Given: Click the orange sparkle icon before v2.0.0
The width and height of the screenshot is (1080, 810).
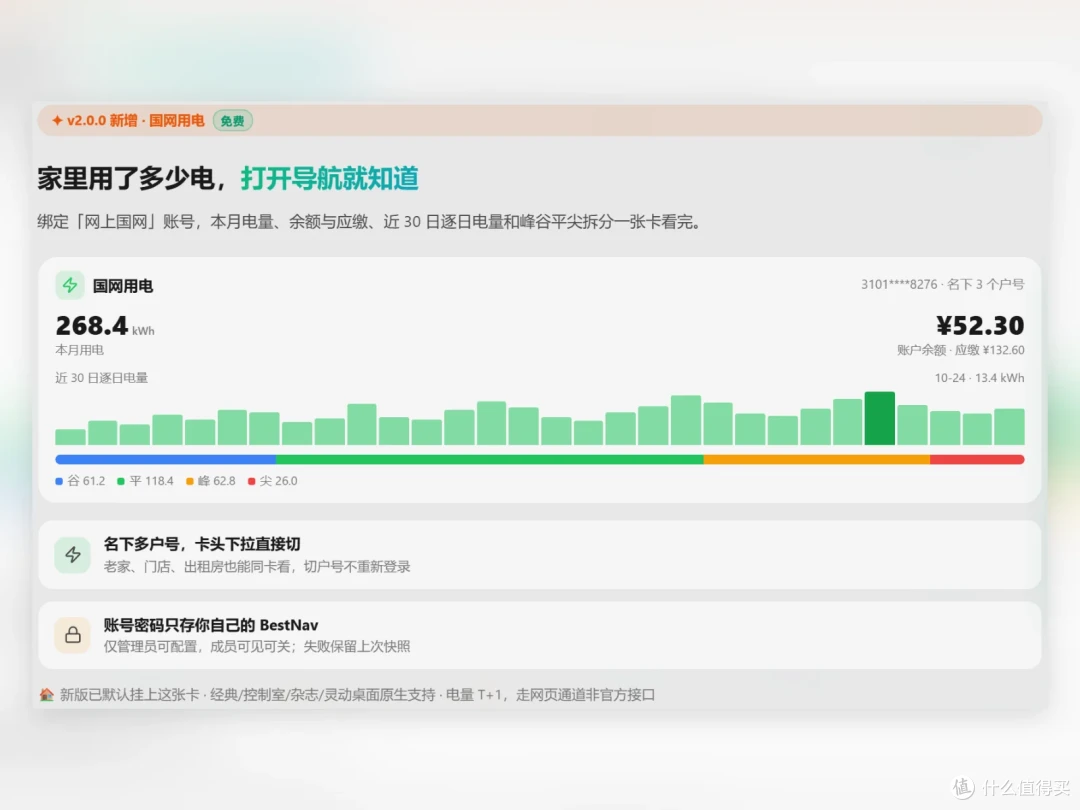Looking at the screenshot, I should click(x=57, y=121).
